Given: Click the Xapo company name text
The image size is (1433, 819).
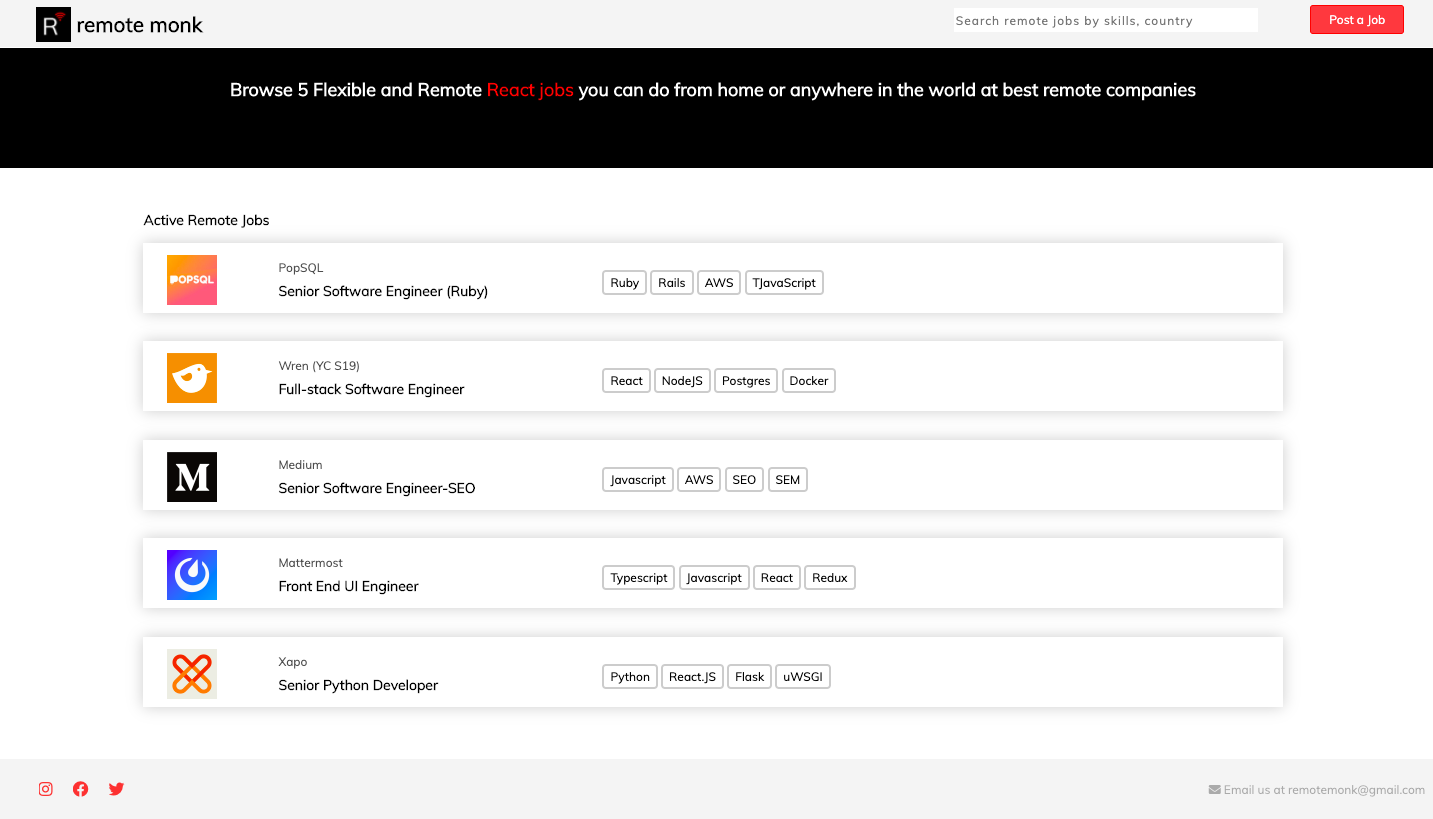Looking at the screenshot, I should pyautogui.click(x=293, y=662).
